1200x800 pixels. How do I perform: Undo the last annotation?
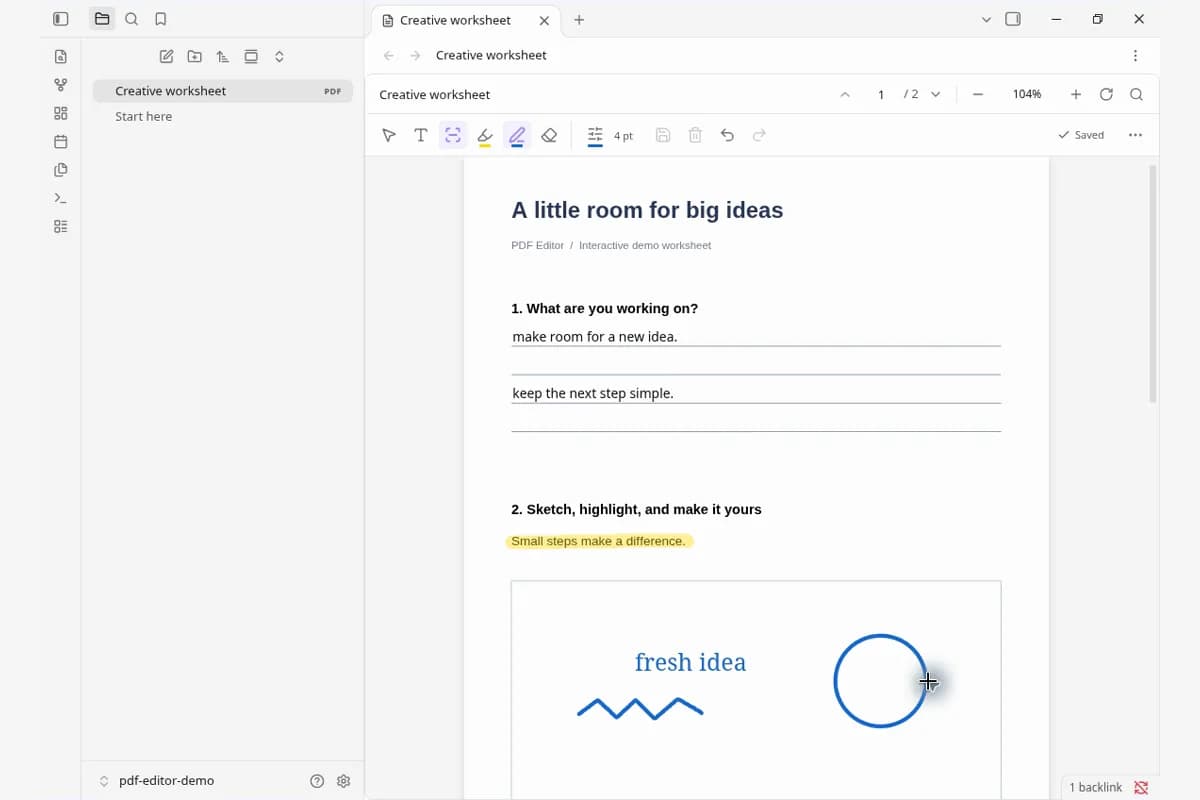pos(727,135)
